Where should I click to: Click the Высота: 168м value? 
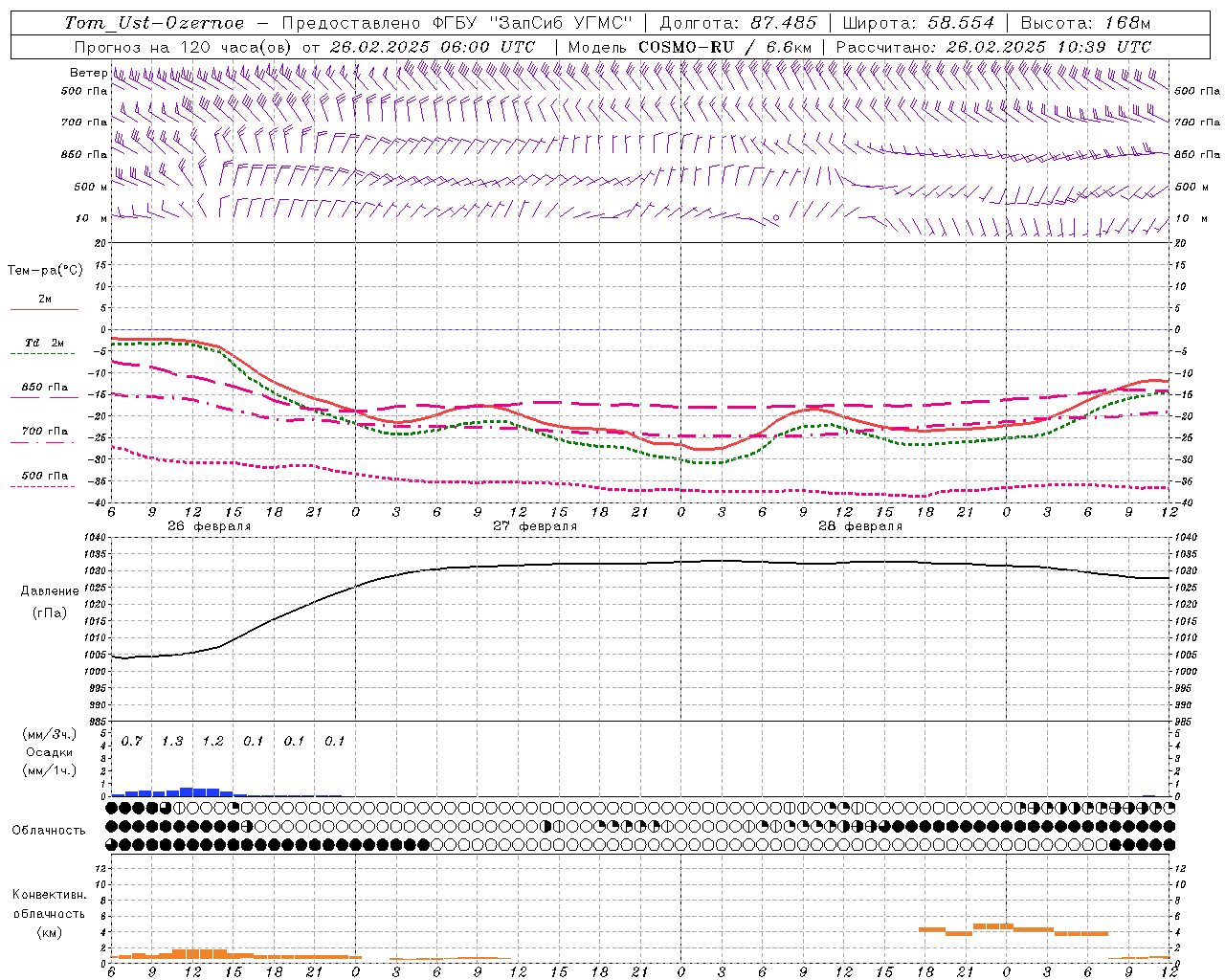click(1085, 23)
